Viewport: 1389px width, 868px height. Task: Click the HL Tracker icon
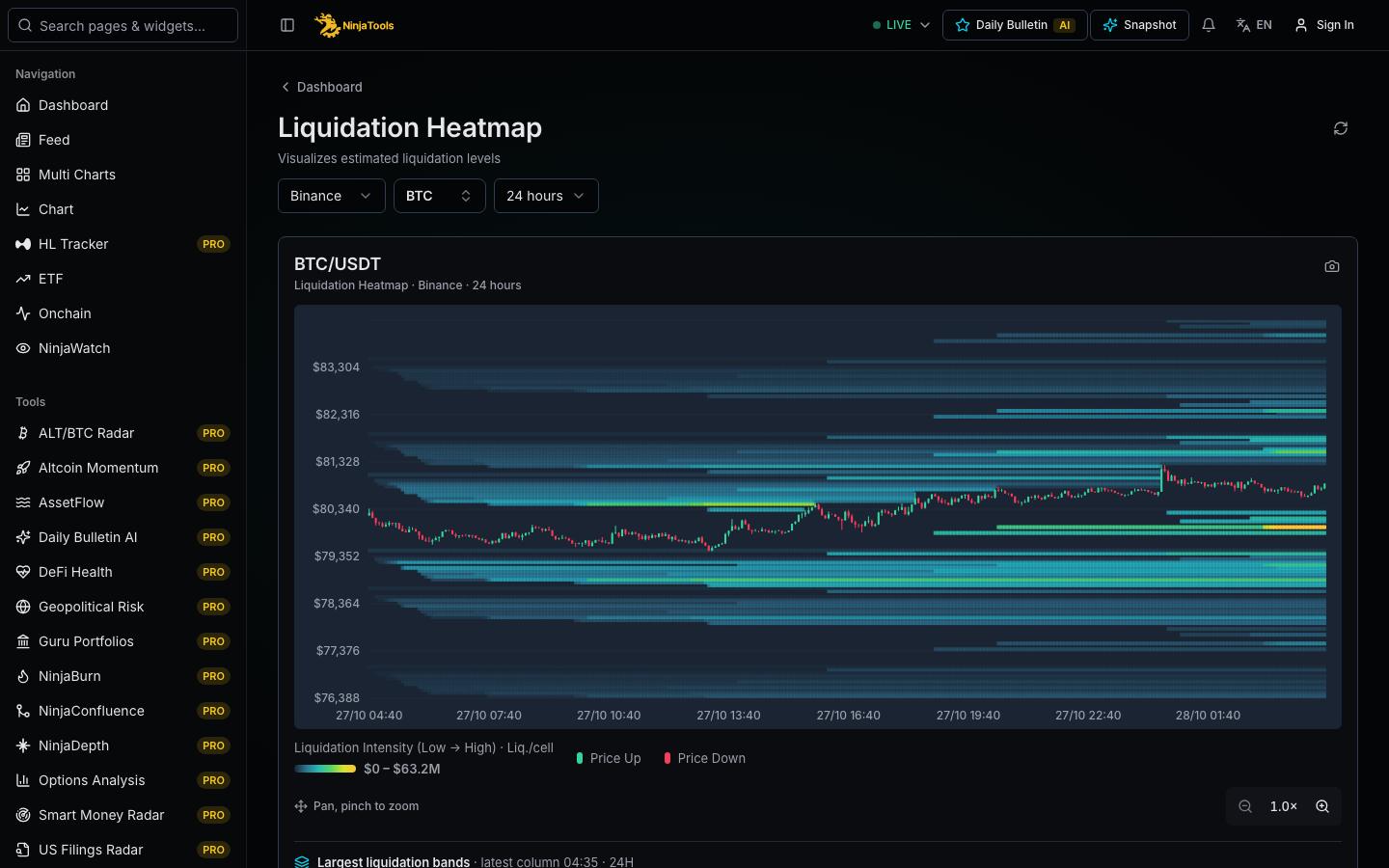23,244
